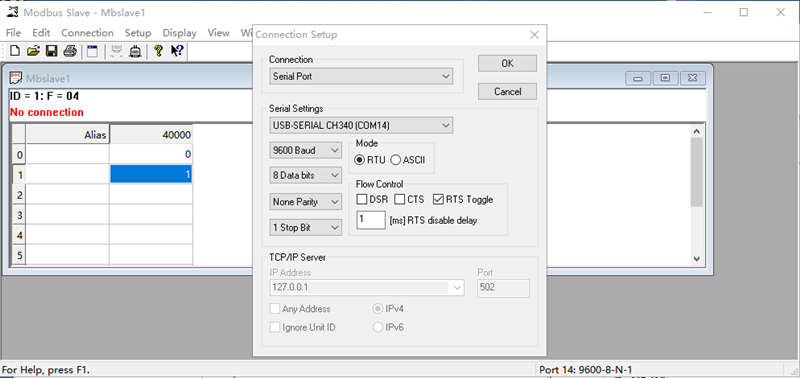Enable the DSR flow control checkbox
The image size is (800, 378).
point(361,199)
